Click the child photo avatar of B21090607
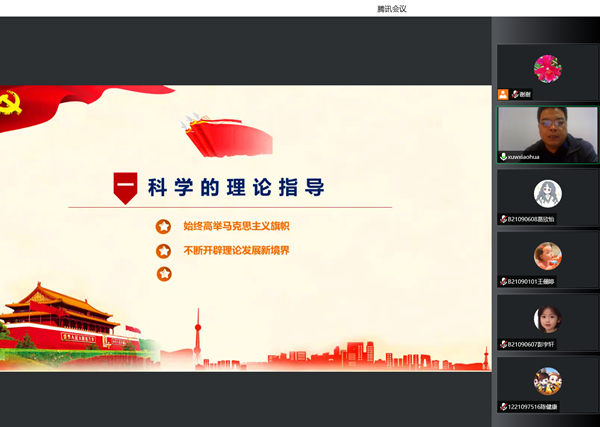 coord(547,319)
